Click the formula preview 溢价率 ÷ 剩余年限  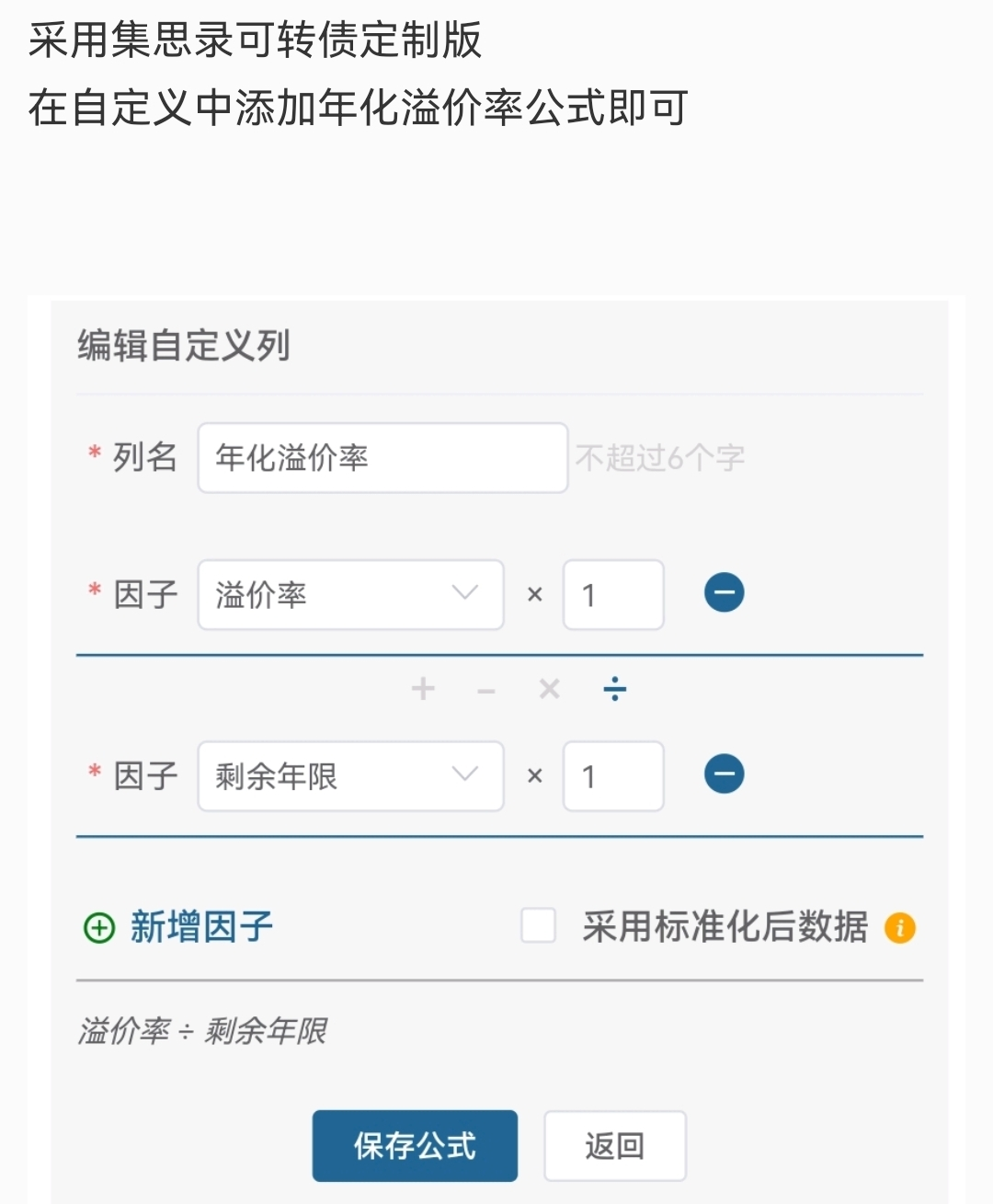pos(202,1031)
